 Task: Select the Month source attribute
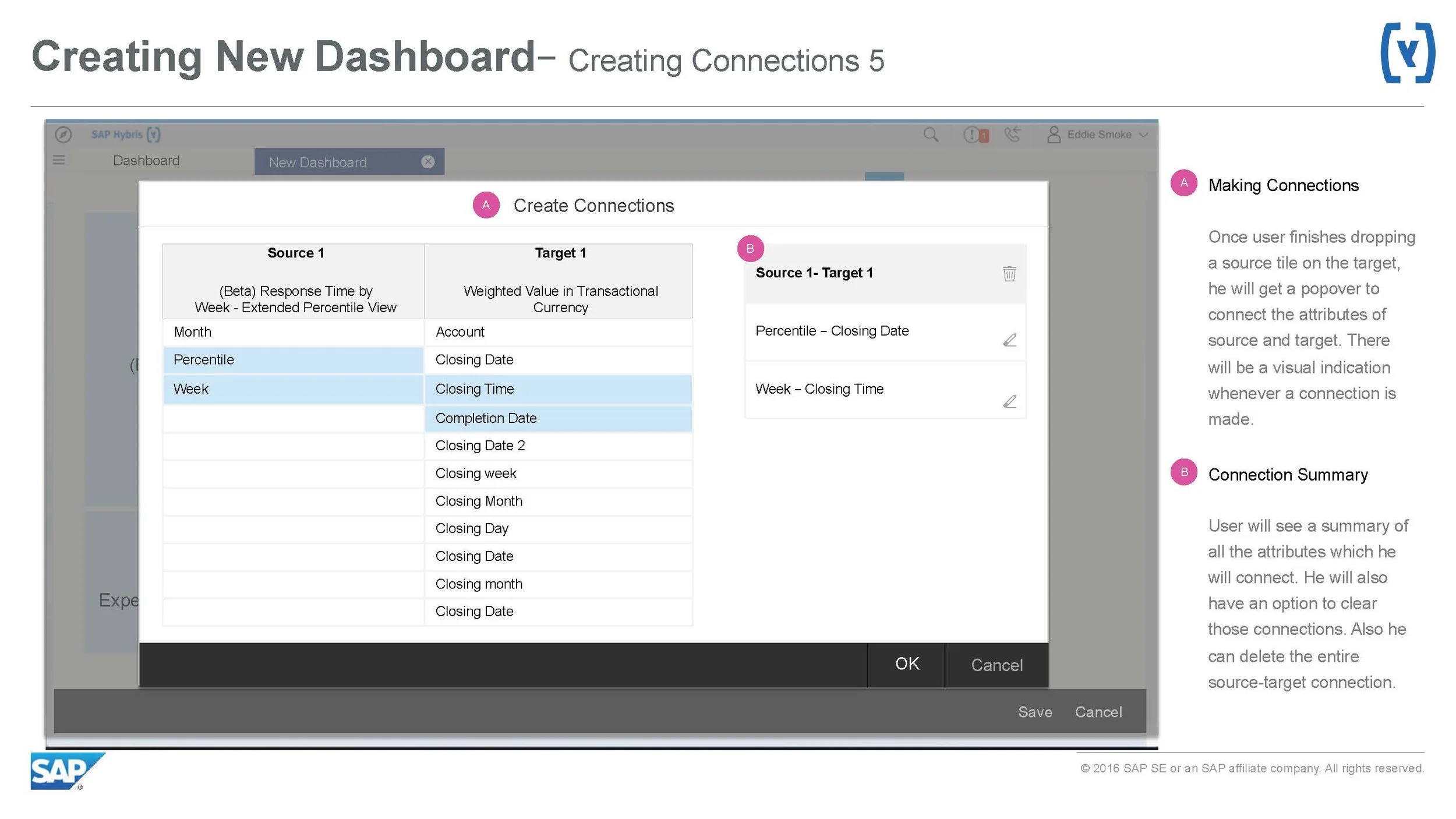click(294, 332)
